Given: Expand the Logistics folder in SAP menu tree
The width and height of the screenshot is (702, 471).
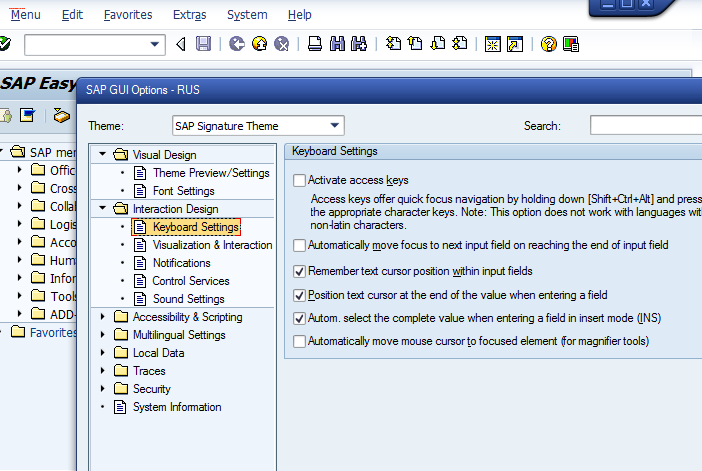Looking at the screenshot, I should click(x=19, y=223).
